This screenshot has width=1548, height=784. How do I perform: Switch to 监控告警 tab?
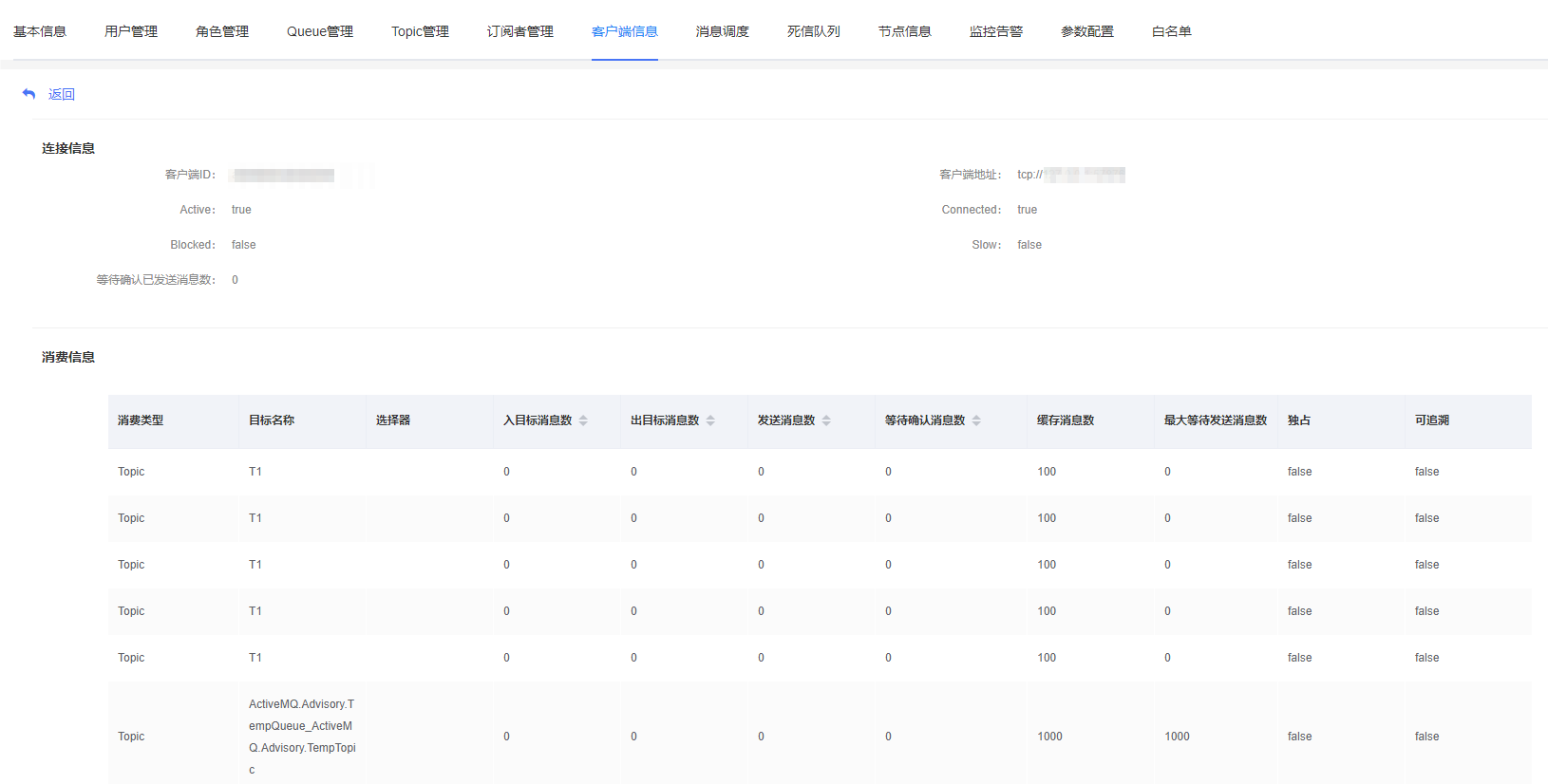point(996,31)
